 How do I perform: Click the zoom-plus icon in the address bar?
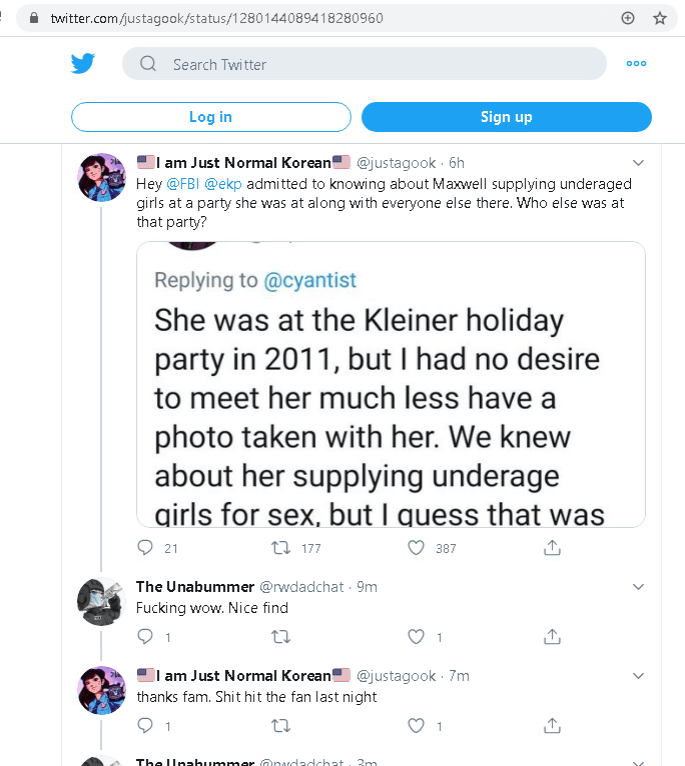628,18
